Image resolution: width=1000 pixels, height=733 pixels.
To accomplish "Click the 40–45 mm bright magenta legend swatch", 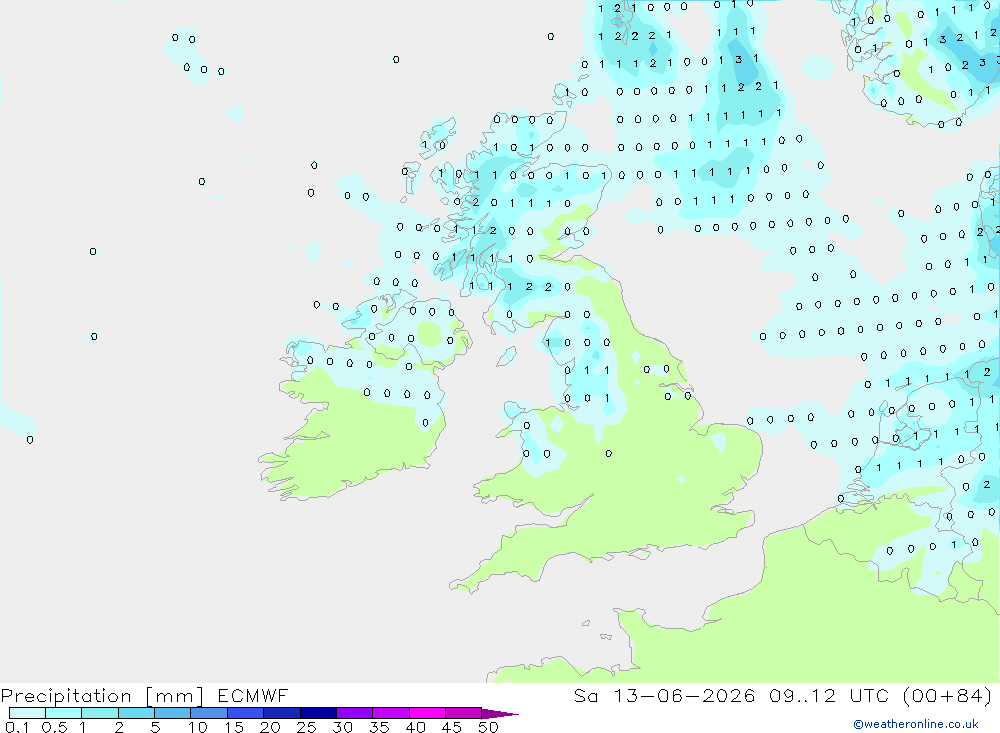I will (x=427, y=713).
